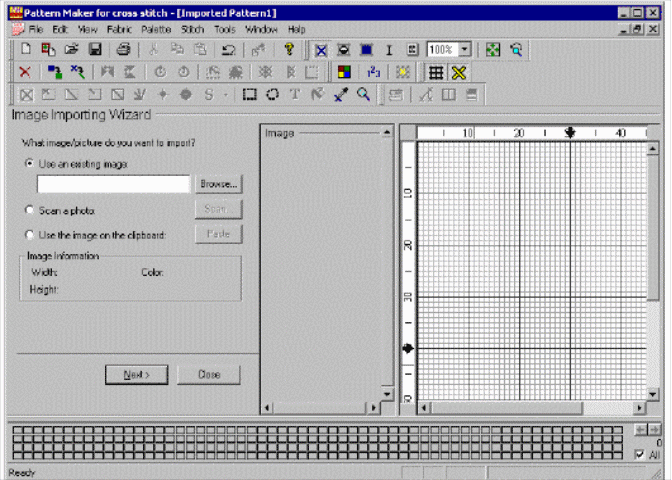
Task: Click first swatch in color palette bar
Action: [x=17, y=430]
